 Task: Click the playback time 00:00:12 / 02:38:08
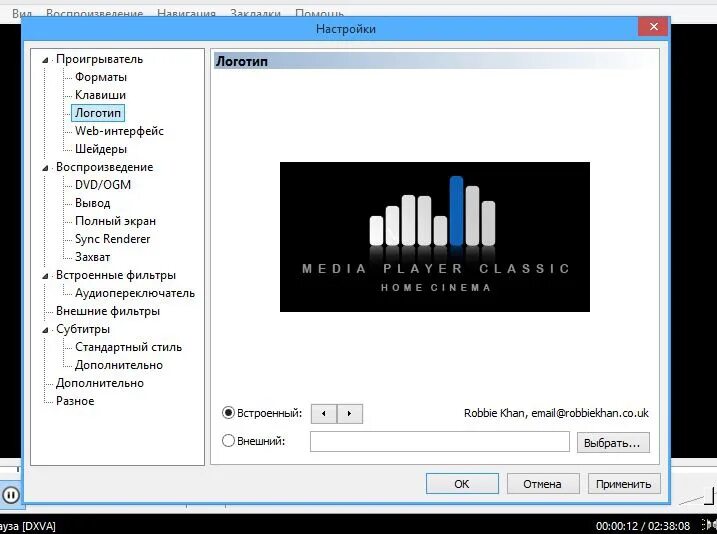coord(642,526)
